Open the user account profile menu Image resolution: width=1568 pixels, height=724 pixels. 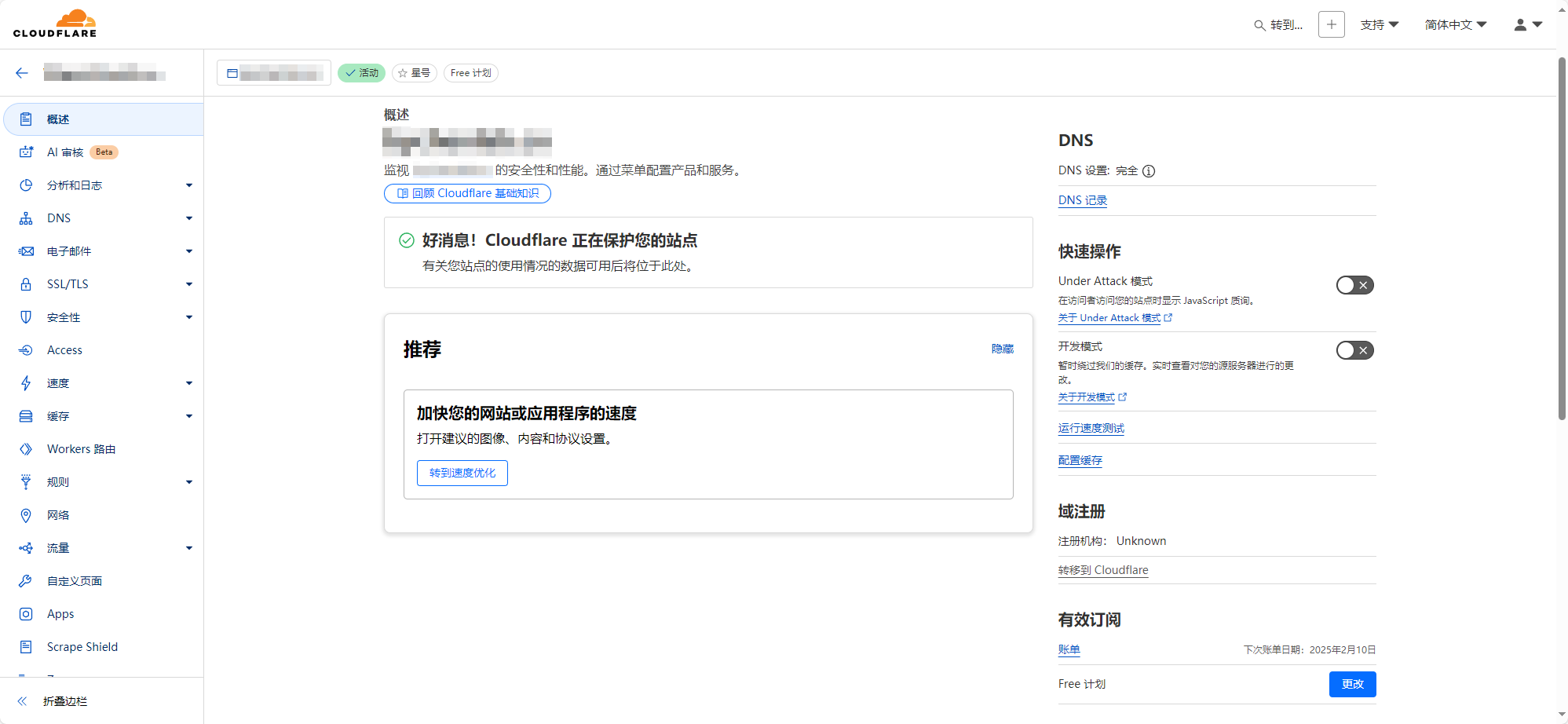point(1528,25)
